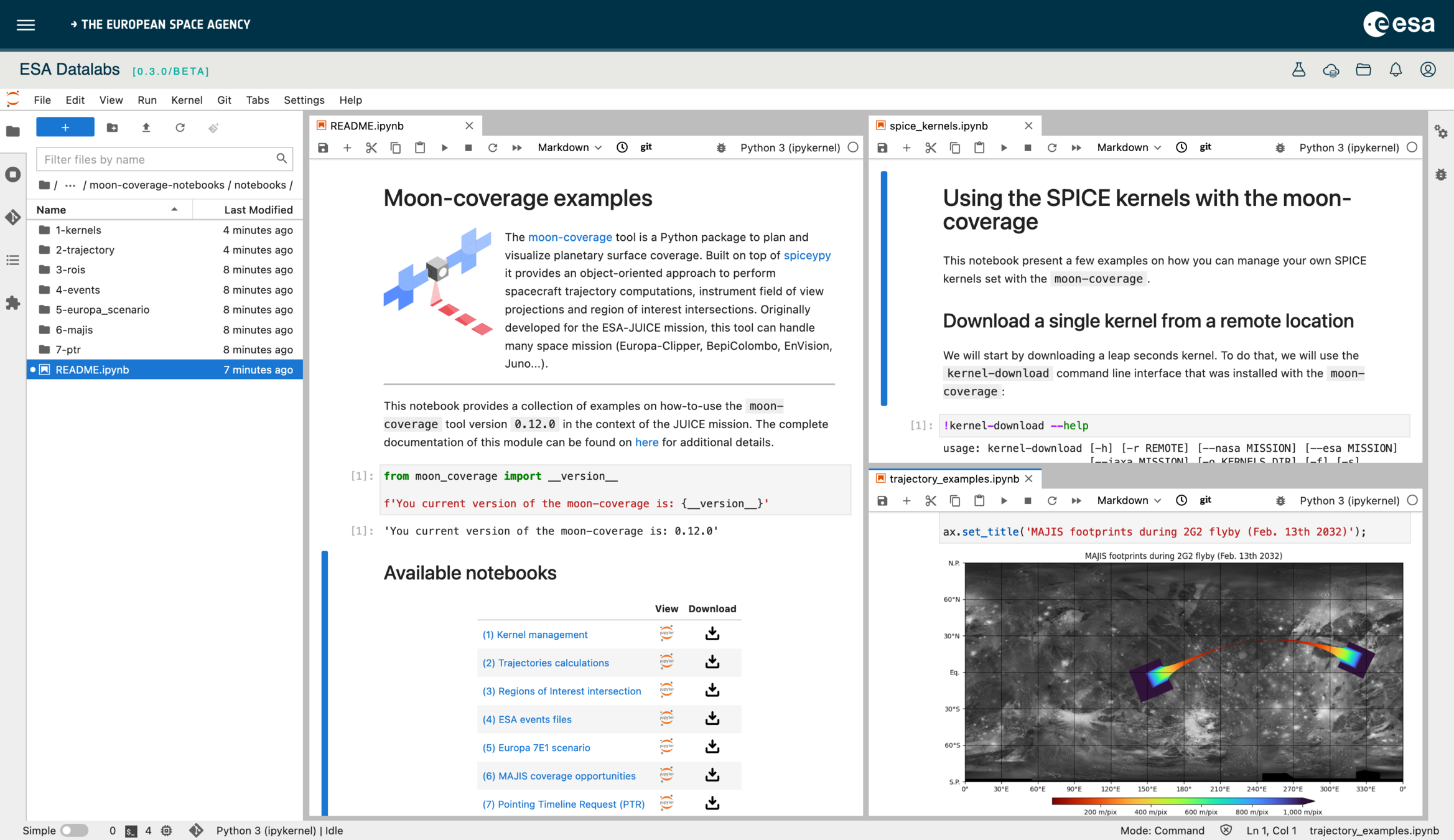Run cell in README.ipynb toolbar
1454x840 pixels.
[444, 147]
